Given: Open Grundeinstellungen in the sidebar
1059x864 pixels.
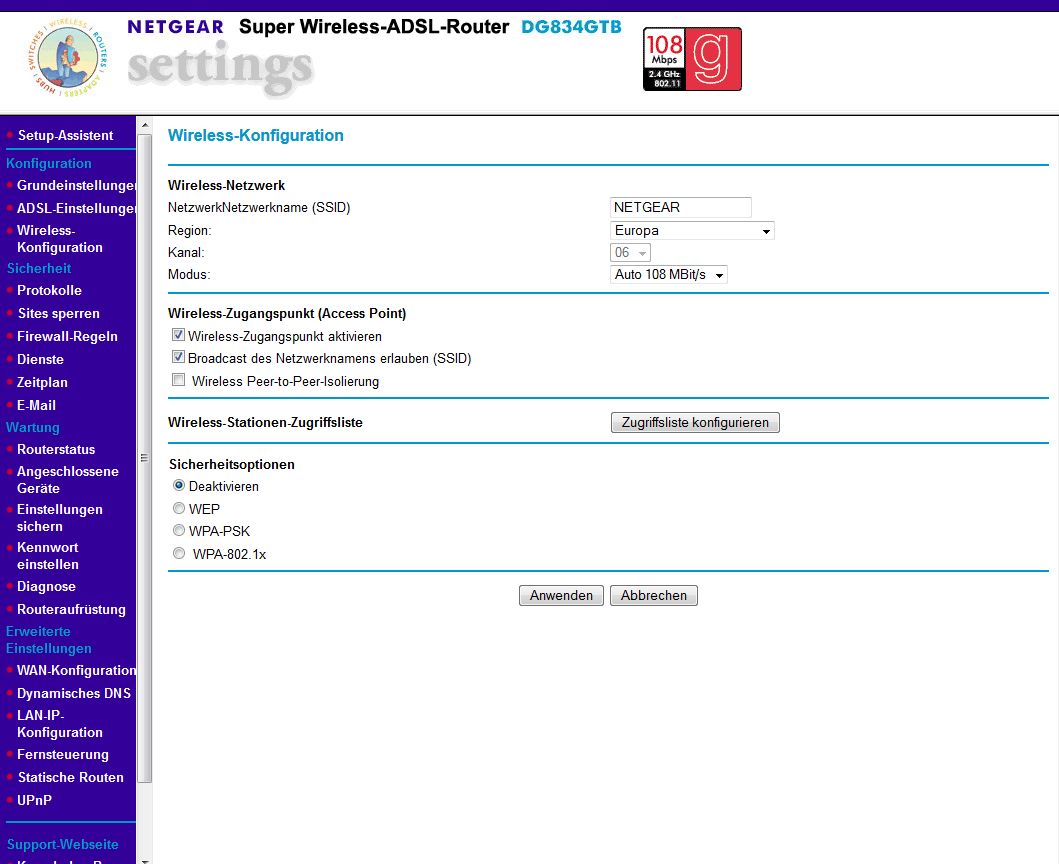Looking at the screenshot, I should point(76,185).
